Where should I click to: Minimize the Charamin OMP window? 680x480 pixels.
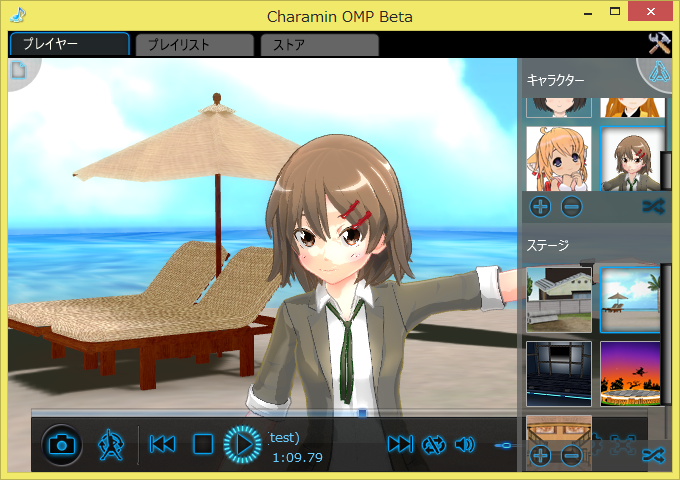tap(588, 12)
